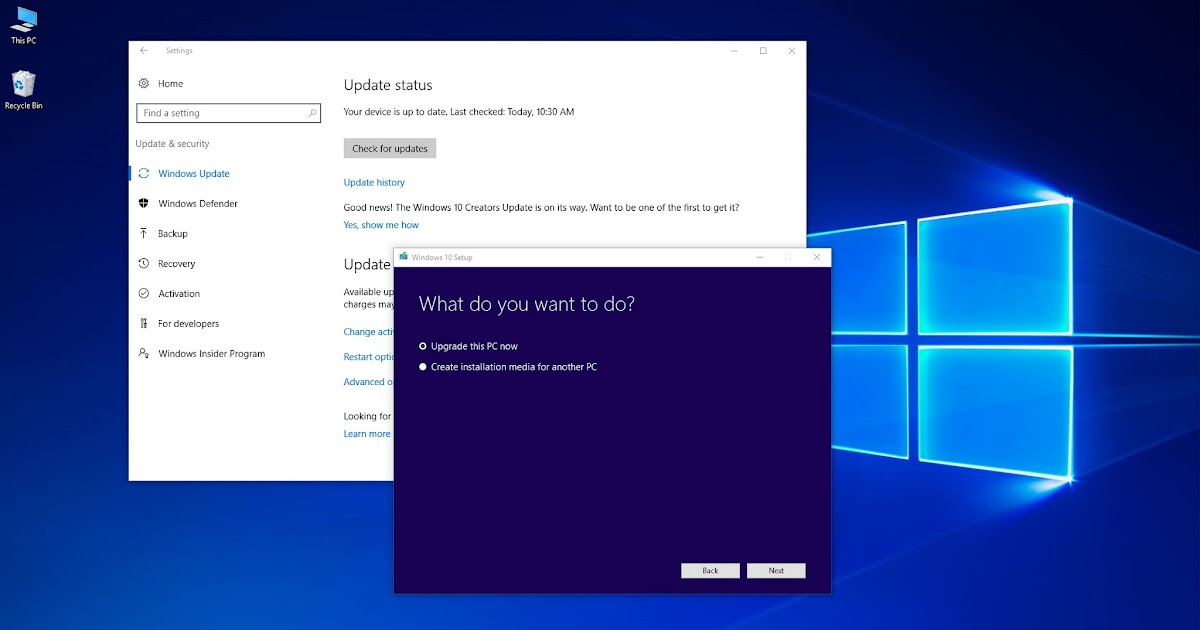Image resolution: width=1200 pixels, height=630 pixels.
Task: Click 'Your device is up to date' status text
Action: click(x=459, y=112)
